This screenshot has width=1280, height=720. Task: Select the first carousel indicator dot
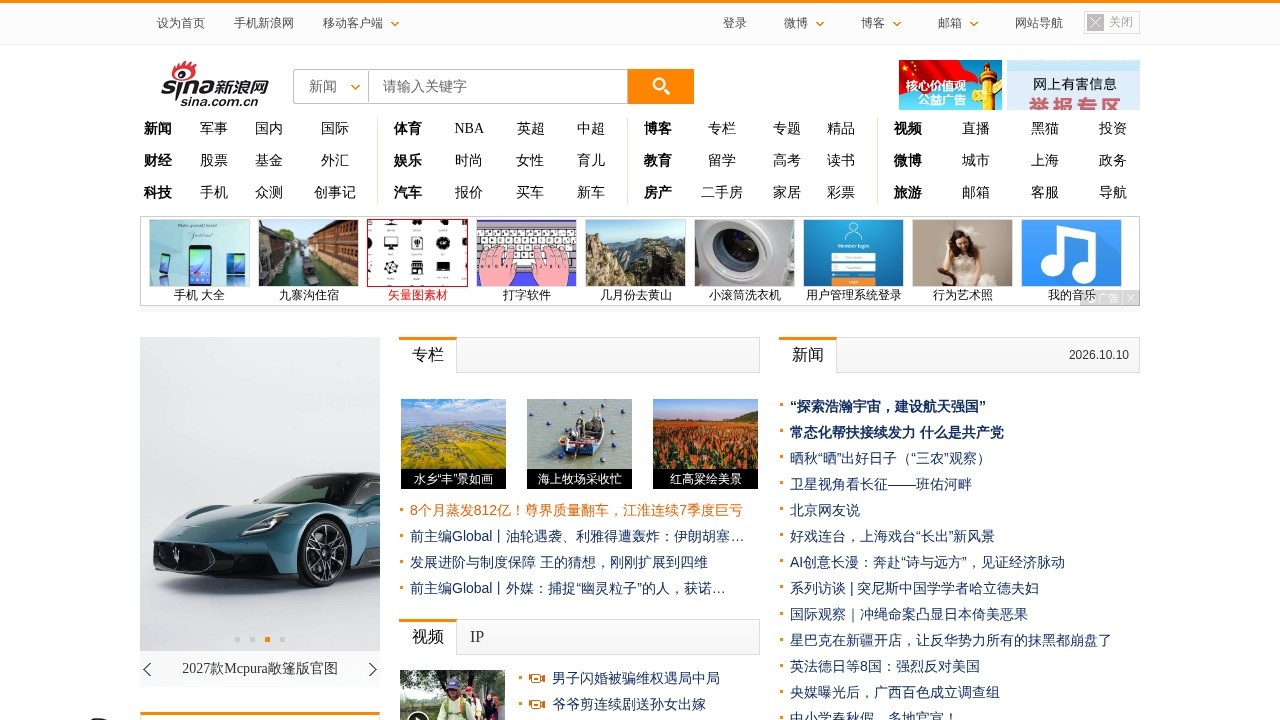click(237, 639)
